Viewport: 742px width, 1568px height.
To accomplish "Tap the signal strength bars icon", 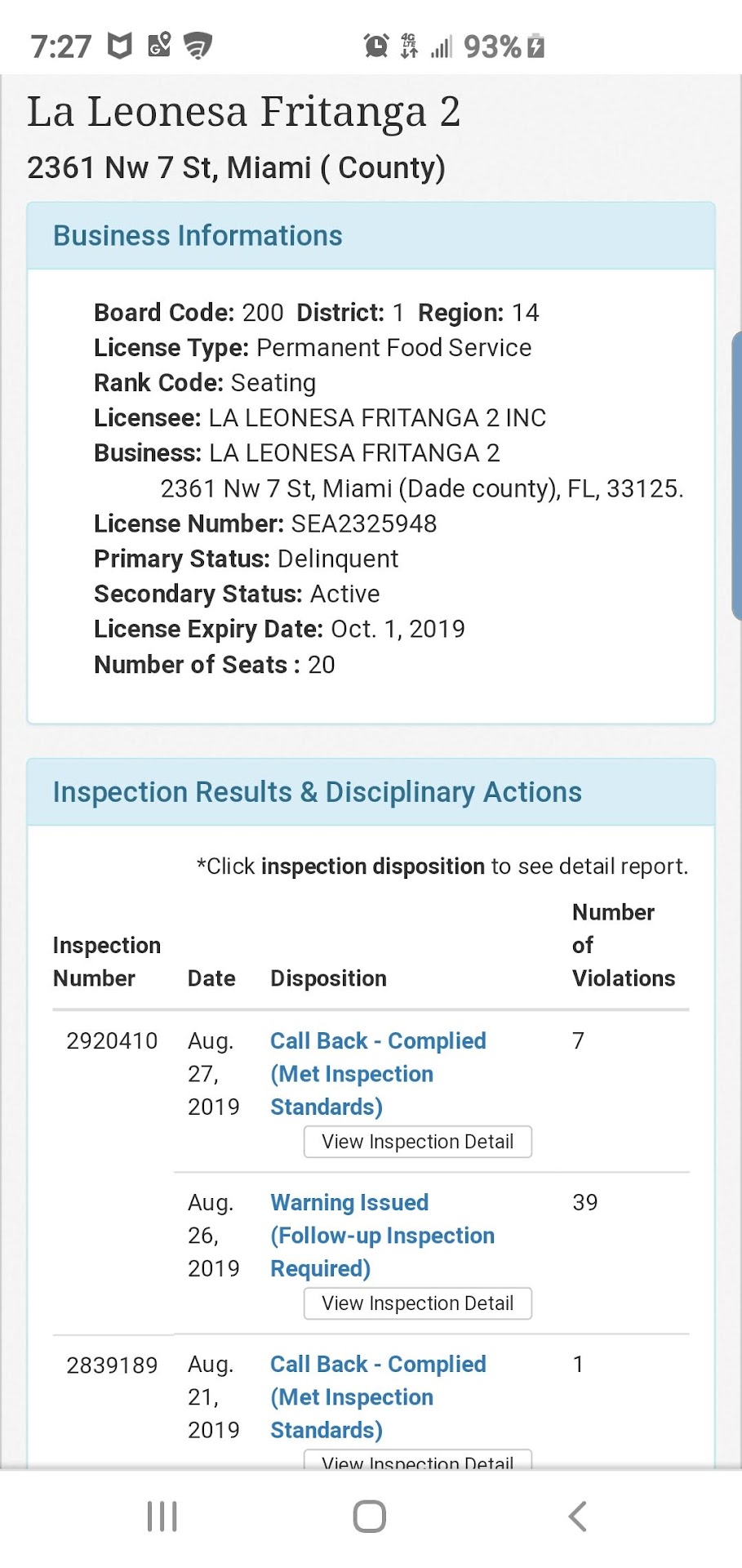I will point(441,47).
